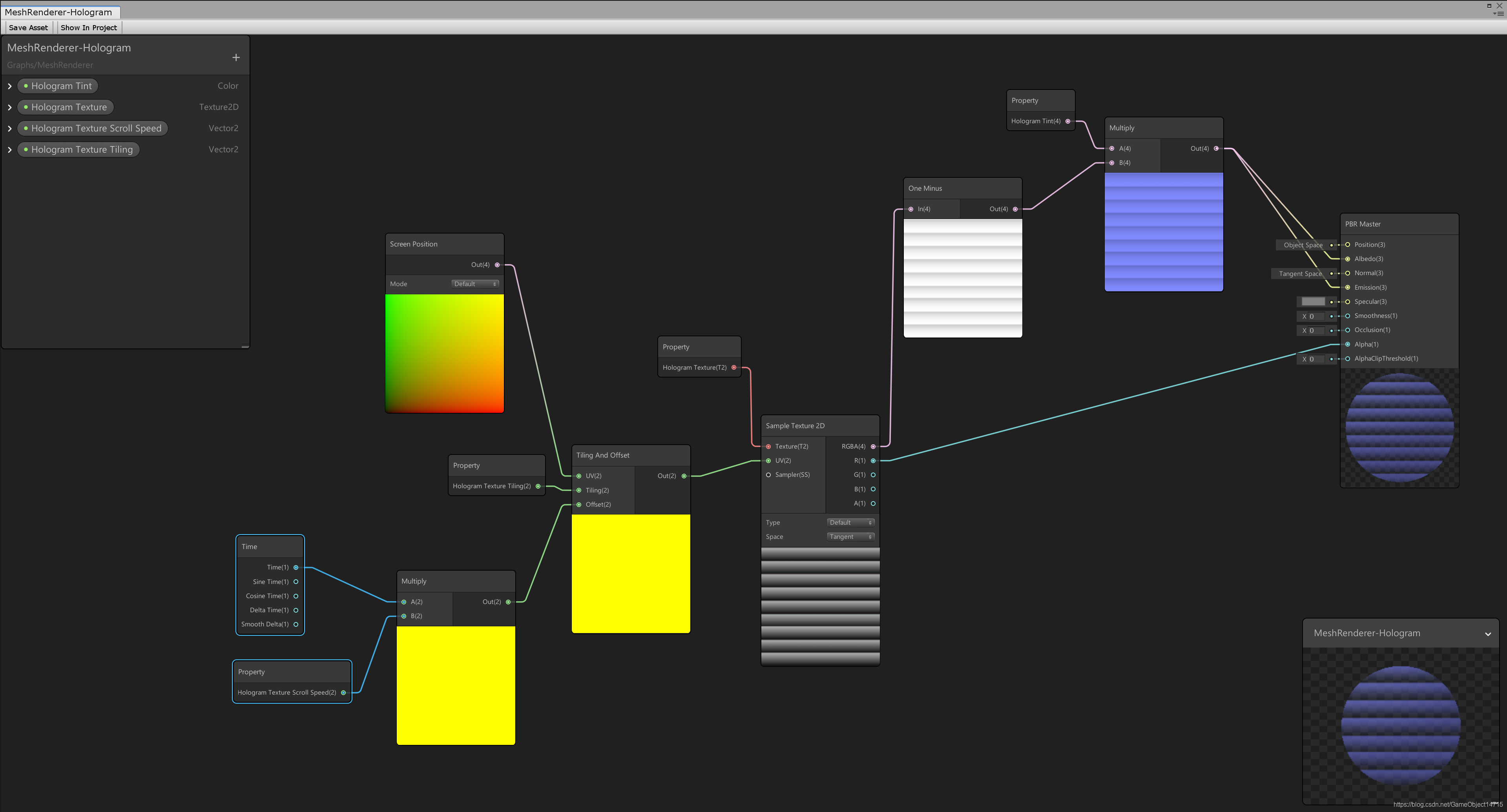Click Offset(2) input port on Tiling And Offset

tap(579, 504)
